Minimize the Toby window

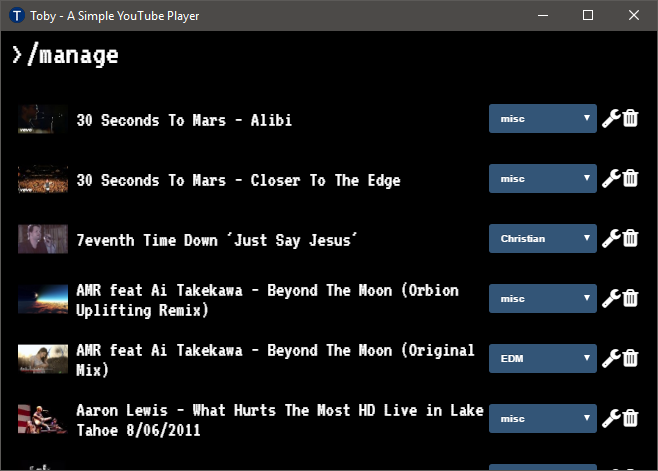[x=543, y=16]
